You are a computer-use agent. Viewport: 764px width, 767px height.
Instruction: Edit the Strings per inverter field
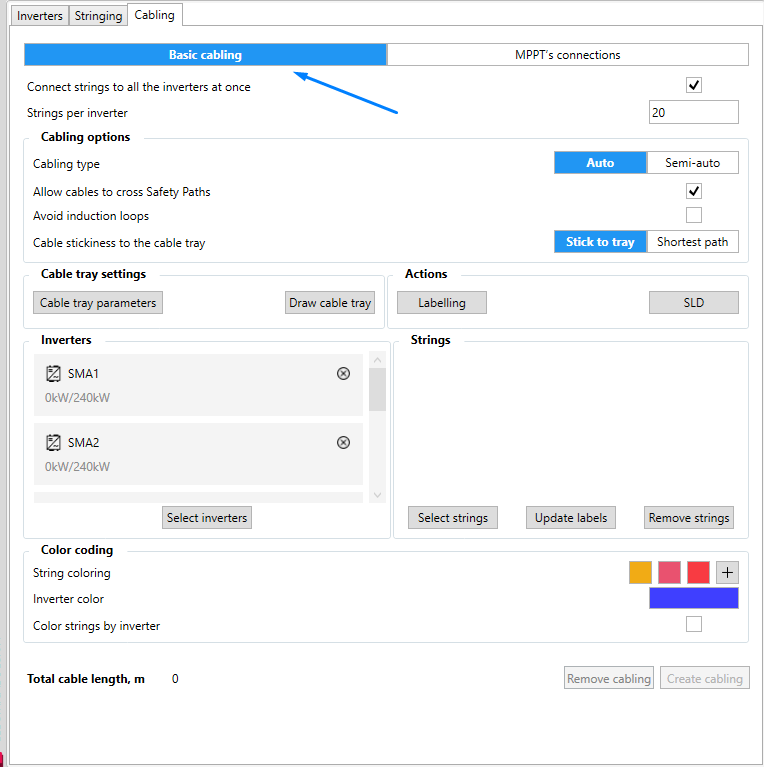[x=694, y=113]
